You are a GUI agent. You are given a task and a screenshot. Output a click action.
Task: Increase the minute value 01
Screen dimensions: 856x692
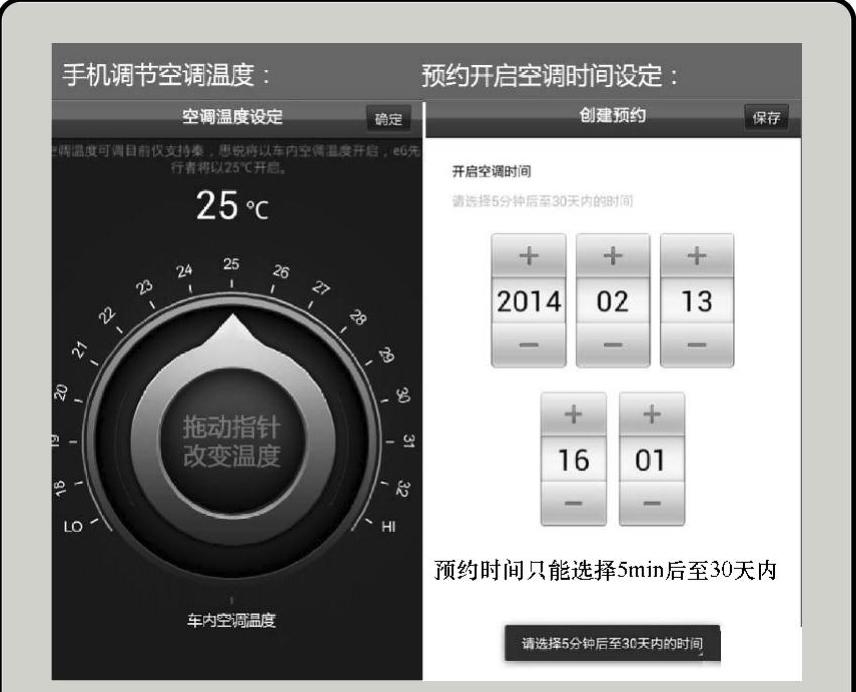(x=651, y=414)
